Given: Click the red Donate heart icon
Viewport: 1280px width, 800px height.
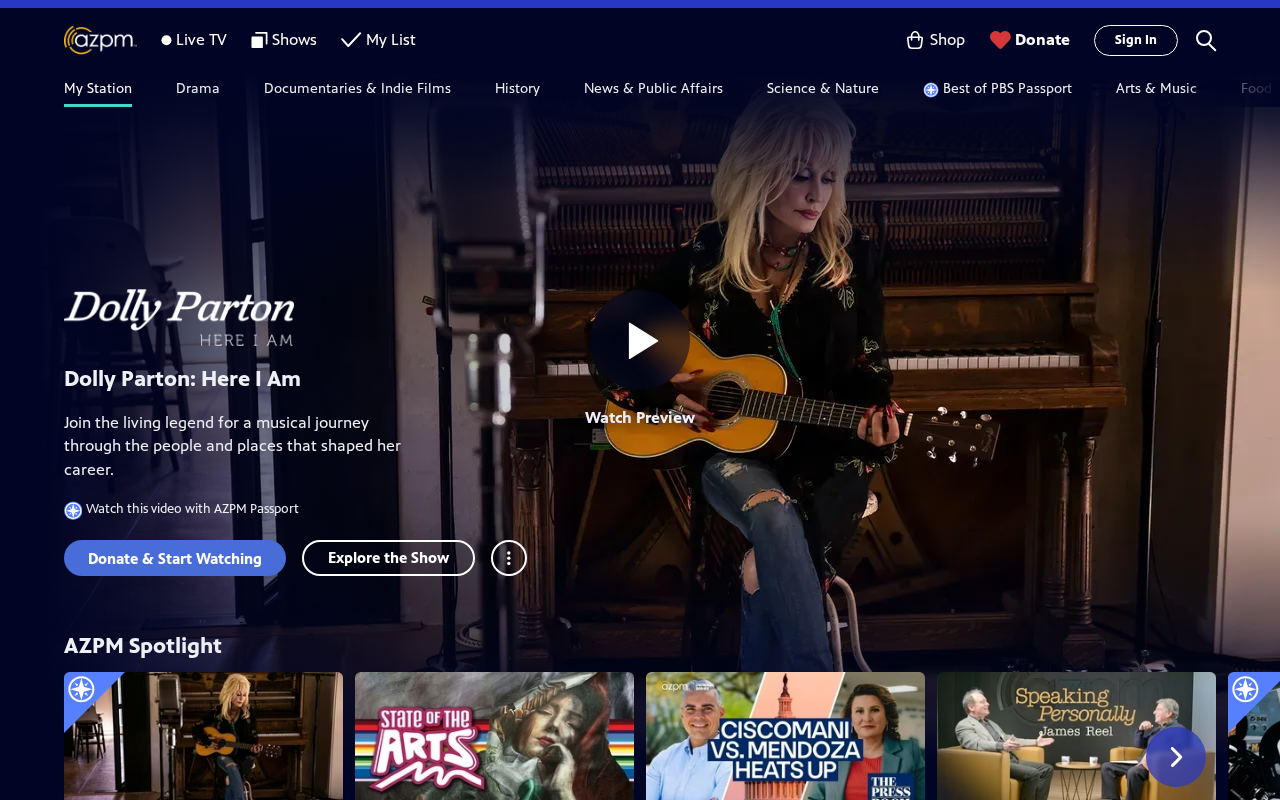Looking at the screenshot, I should point(1000,40).
